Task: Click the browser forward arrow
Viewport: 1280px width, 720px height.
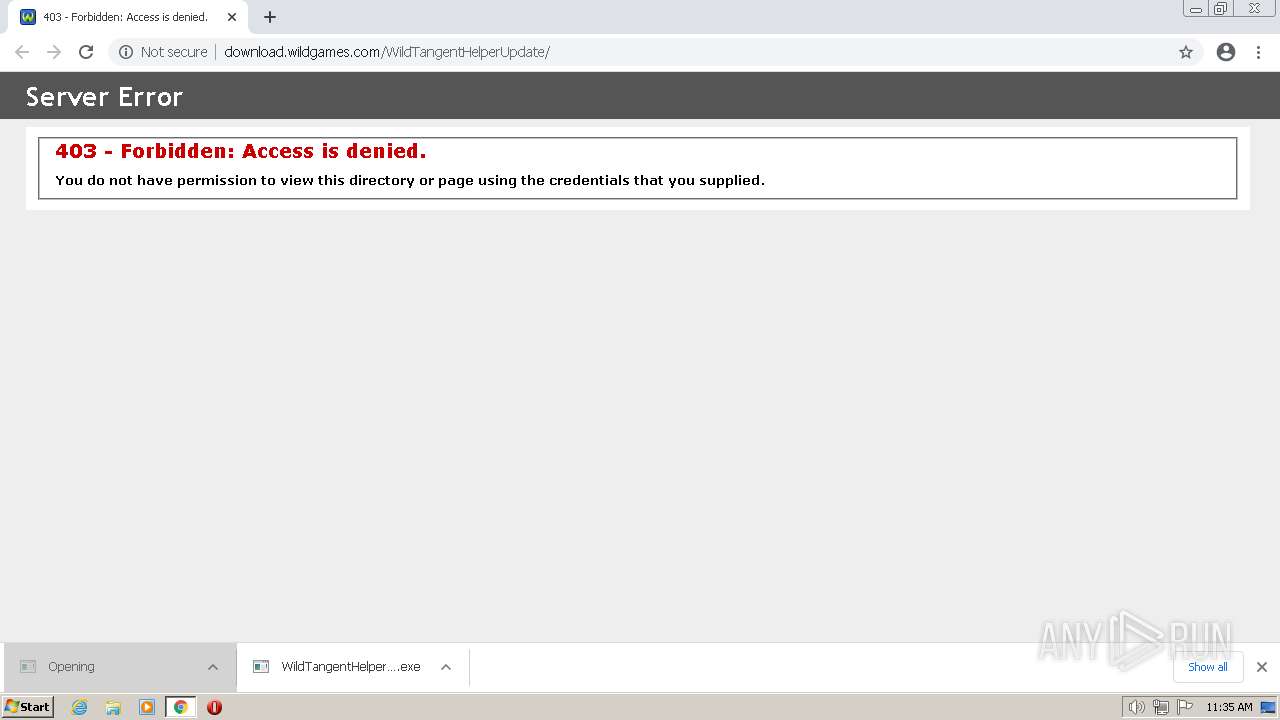Action: click(x=54, y=52)
